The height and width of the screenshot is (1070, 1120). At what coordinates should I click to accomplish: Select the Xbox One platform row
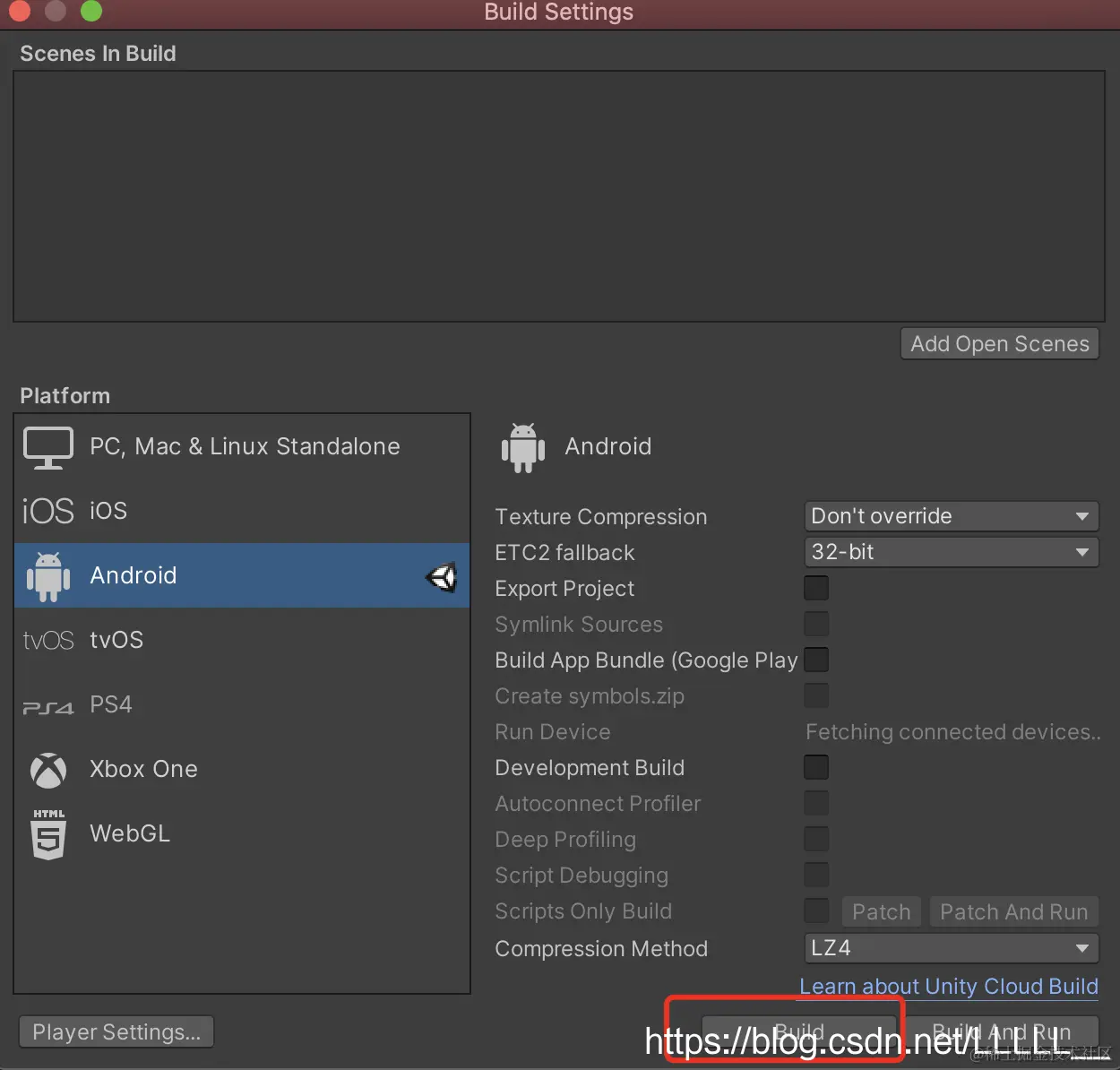click(x=242, y=769)
